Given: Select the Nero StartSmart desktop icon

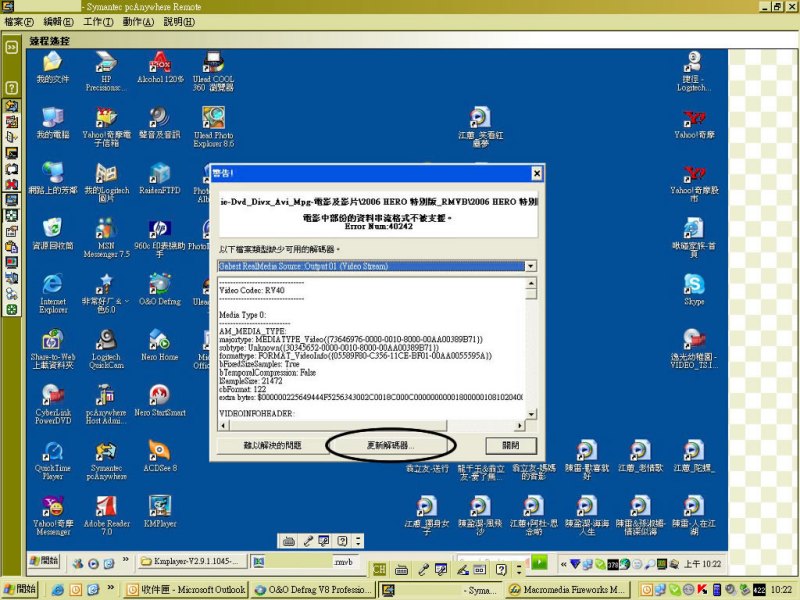Looking at the screenshot, I should [160, 401].
